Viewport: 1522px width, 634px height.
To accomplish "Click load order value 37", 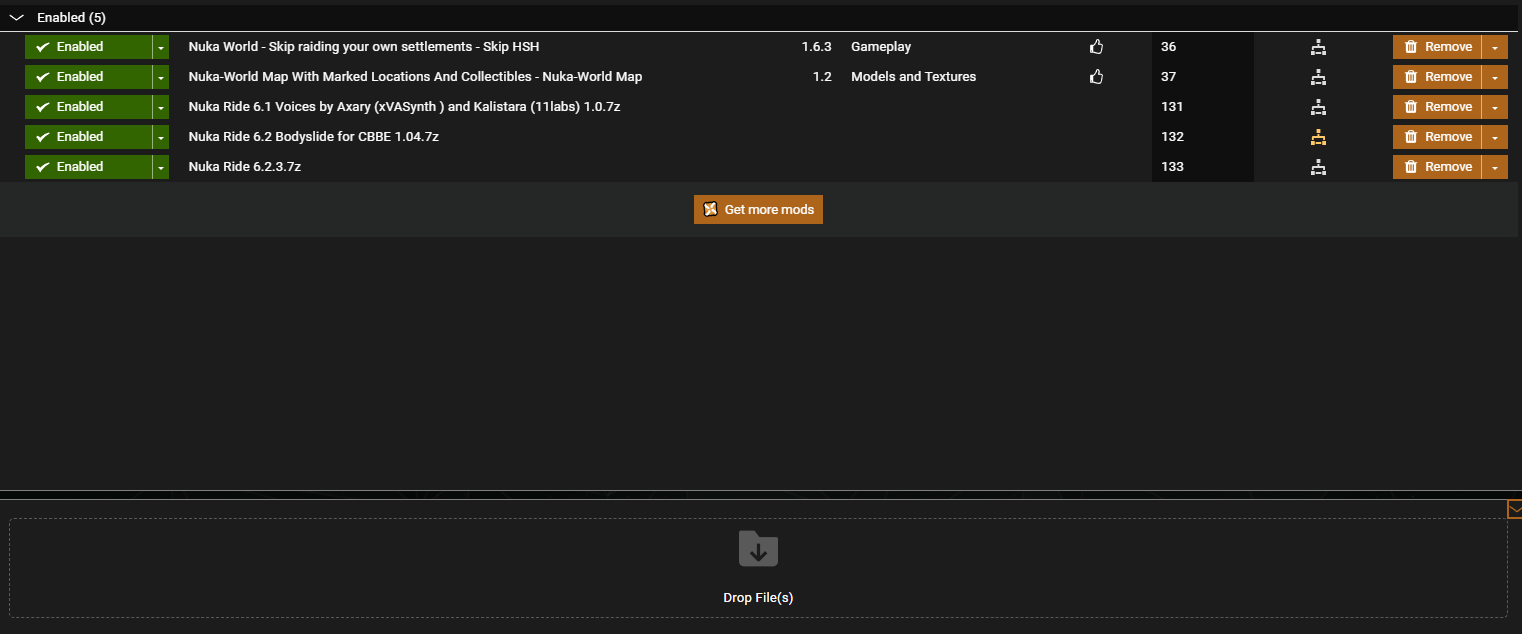I will pos(1168,77).
